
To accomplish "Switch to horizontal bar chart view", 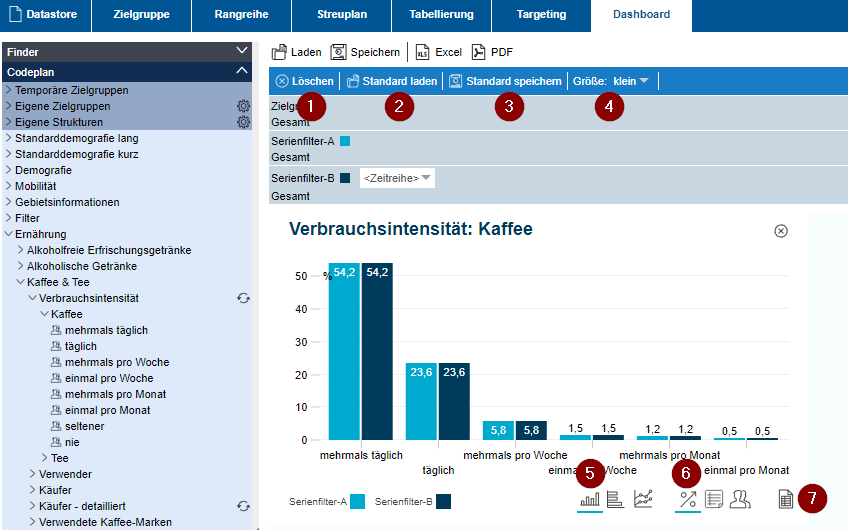I will (616, 499).
